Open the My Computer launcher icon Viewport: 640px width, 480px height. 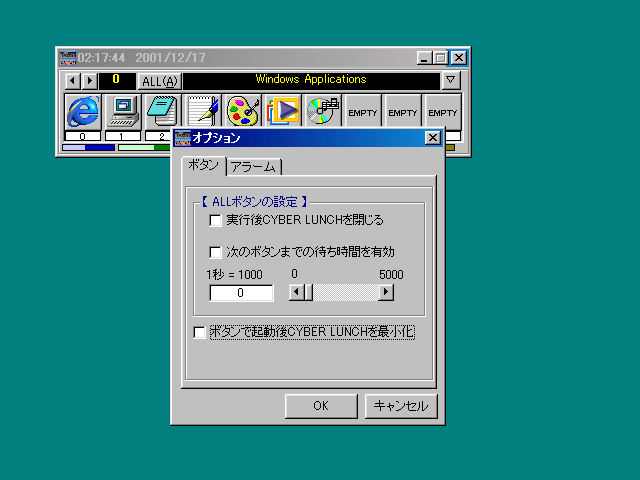[123, 111]
